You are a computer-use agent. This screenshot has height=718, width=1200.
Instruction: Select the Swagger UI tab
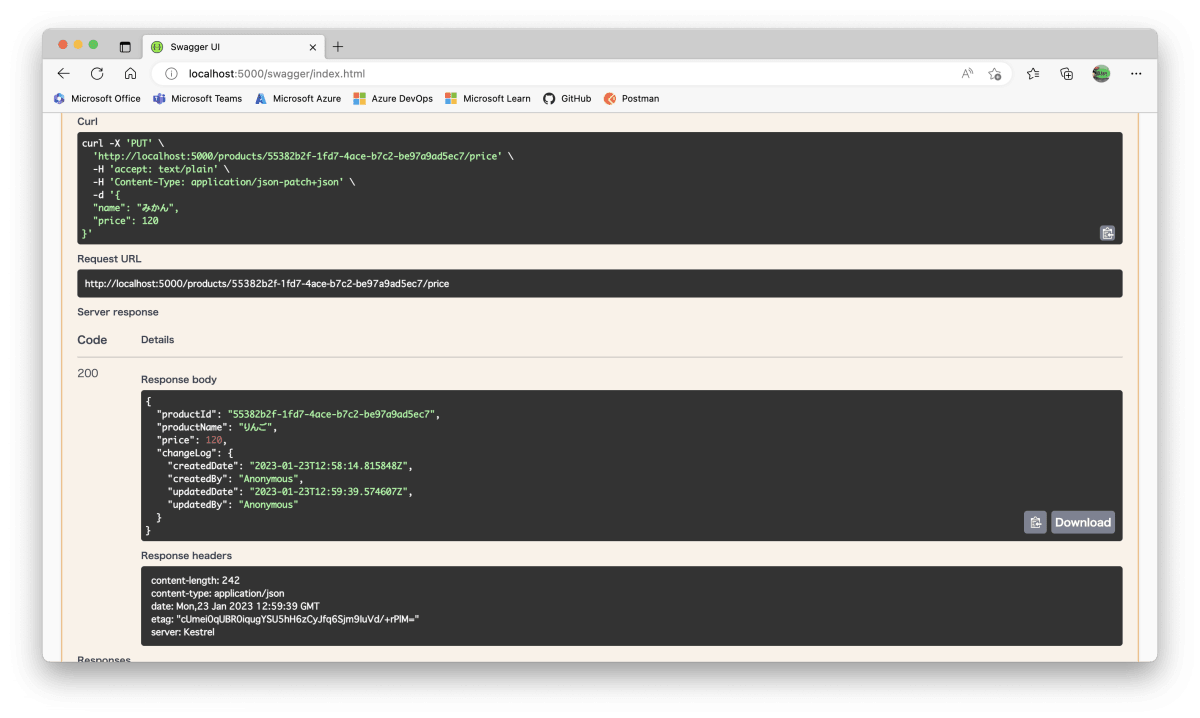tap(233, 47)
